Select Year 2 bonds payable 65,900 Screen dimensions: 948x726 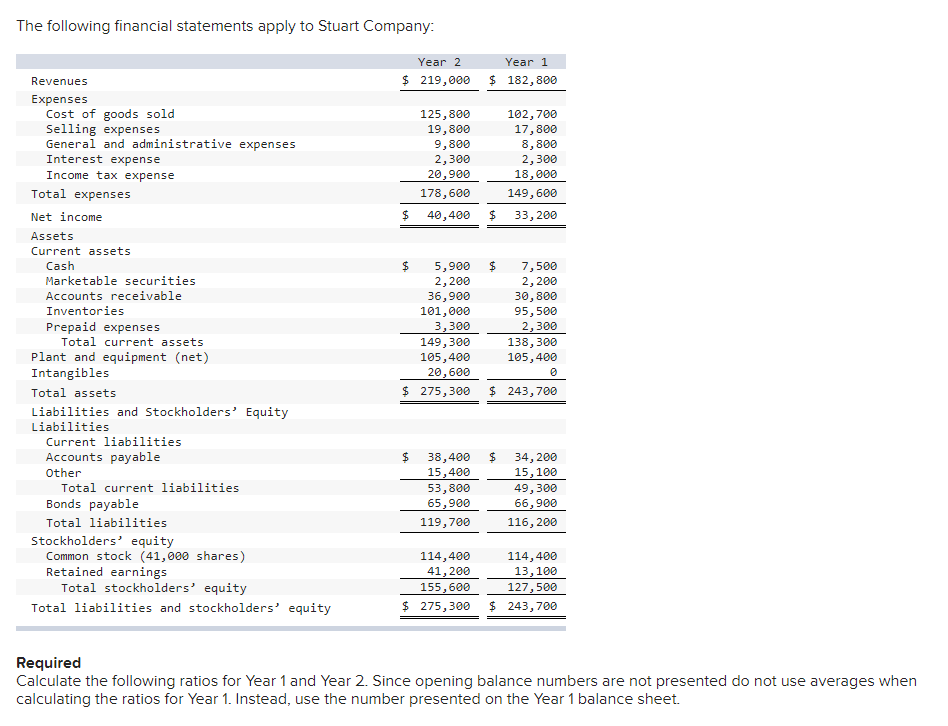tap(449, 503)
